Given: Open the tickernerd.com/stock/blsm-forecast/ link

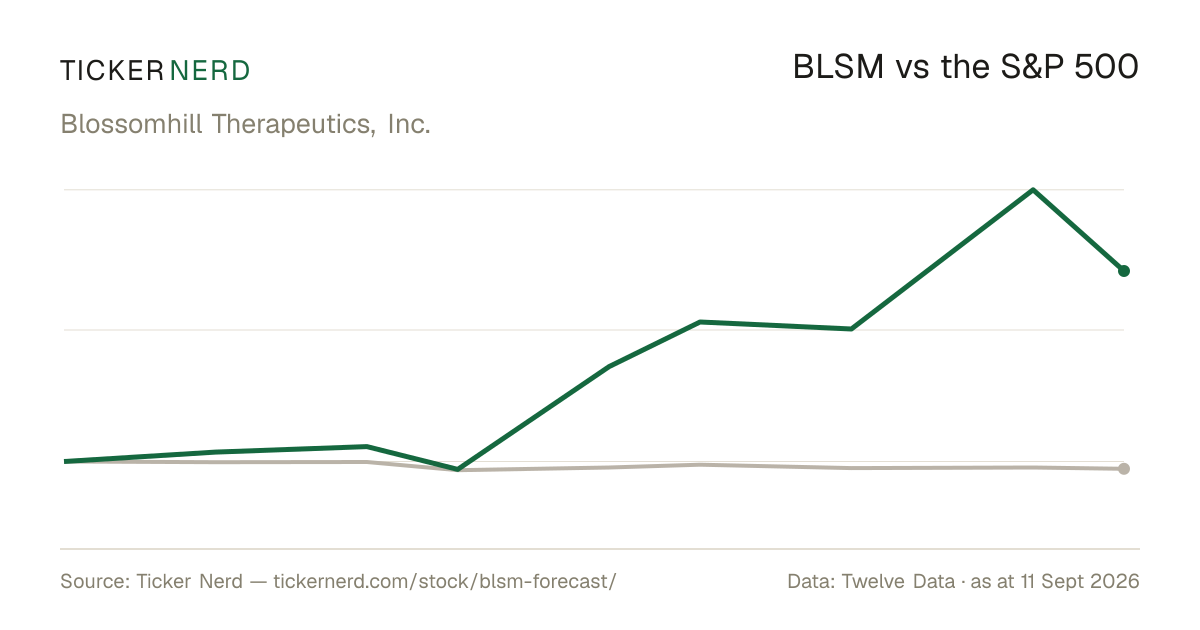Looking at the screenshot, I should (x=444, y=581).
